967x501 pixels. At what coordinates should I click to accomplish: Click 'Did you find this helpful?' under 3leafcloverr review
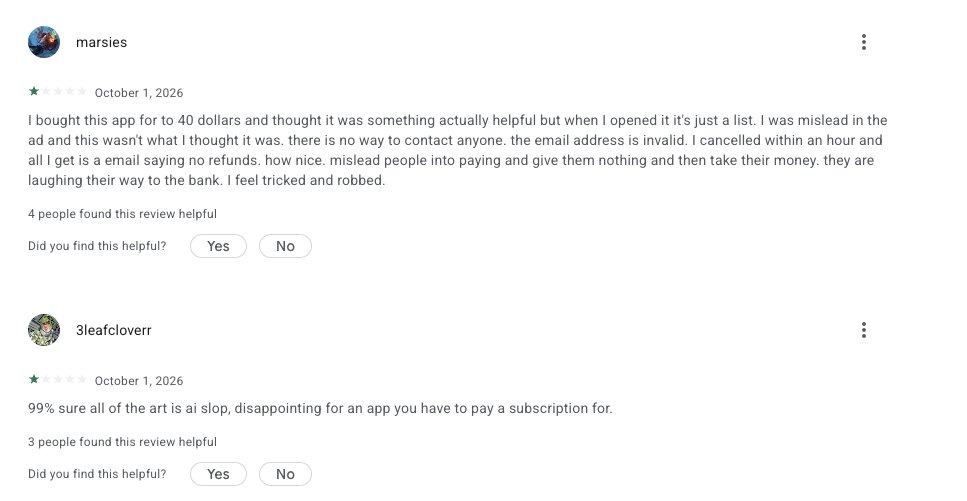tap(97, 474)
